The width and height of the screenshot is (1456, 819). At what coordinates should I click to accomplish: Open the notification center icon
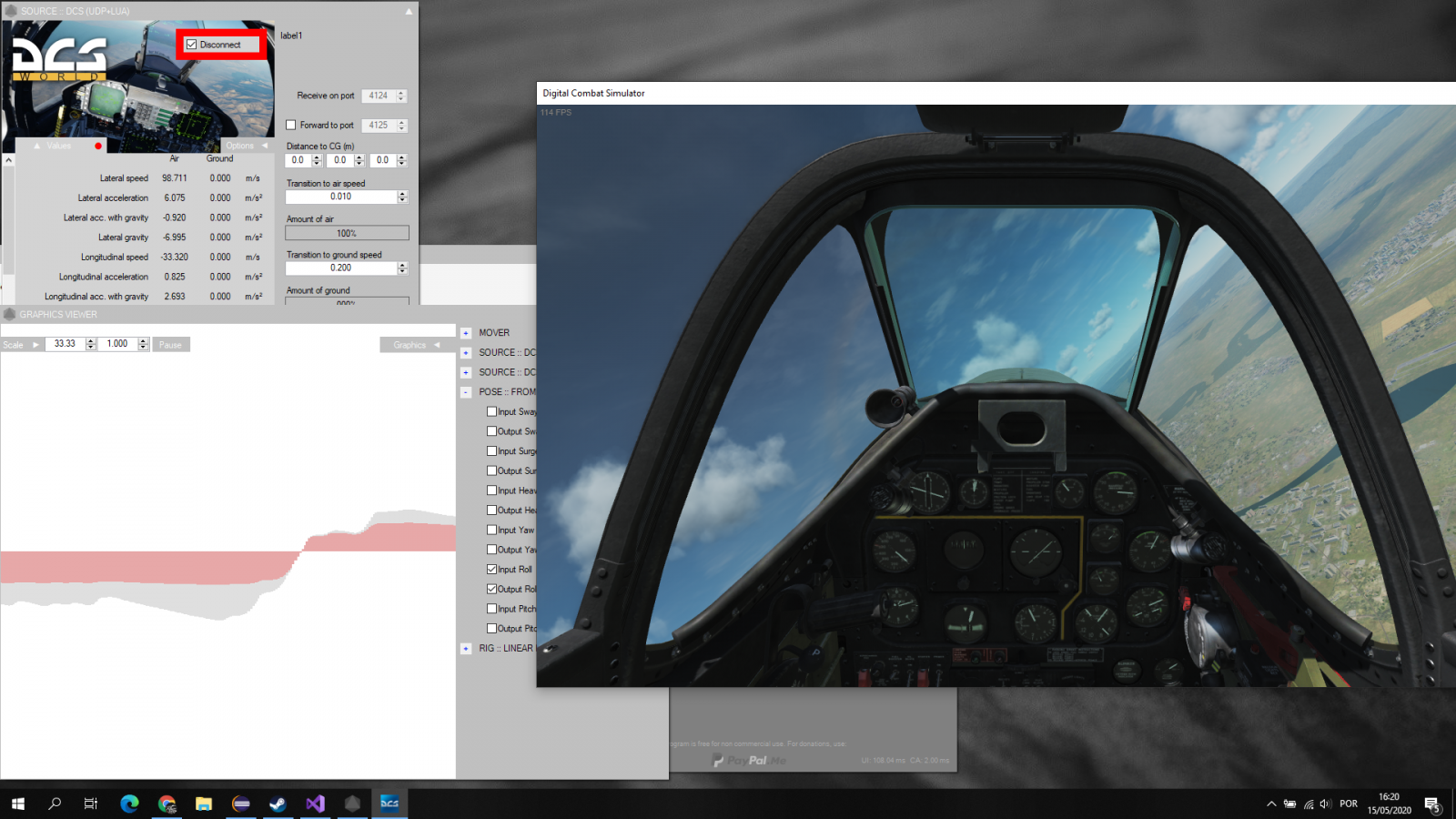[x=1432, y=804]
